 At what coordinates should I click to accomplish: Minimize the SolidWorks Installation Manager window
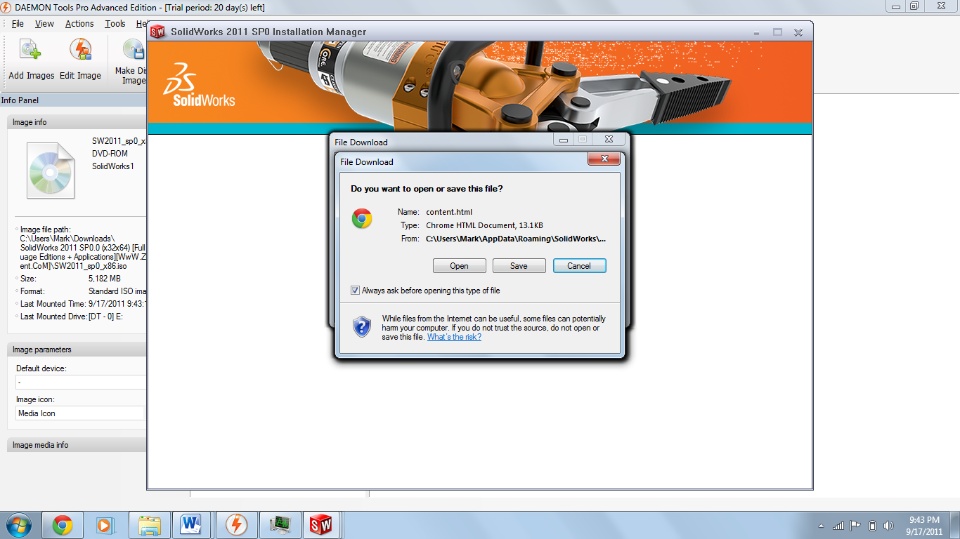(757, 32)
